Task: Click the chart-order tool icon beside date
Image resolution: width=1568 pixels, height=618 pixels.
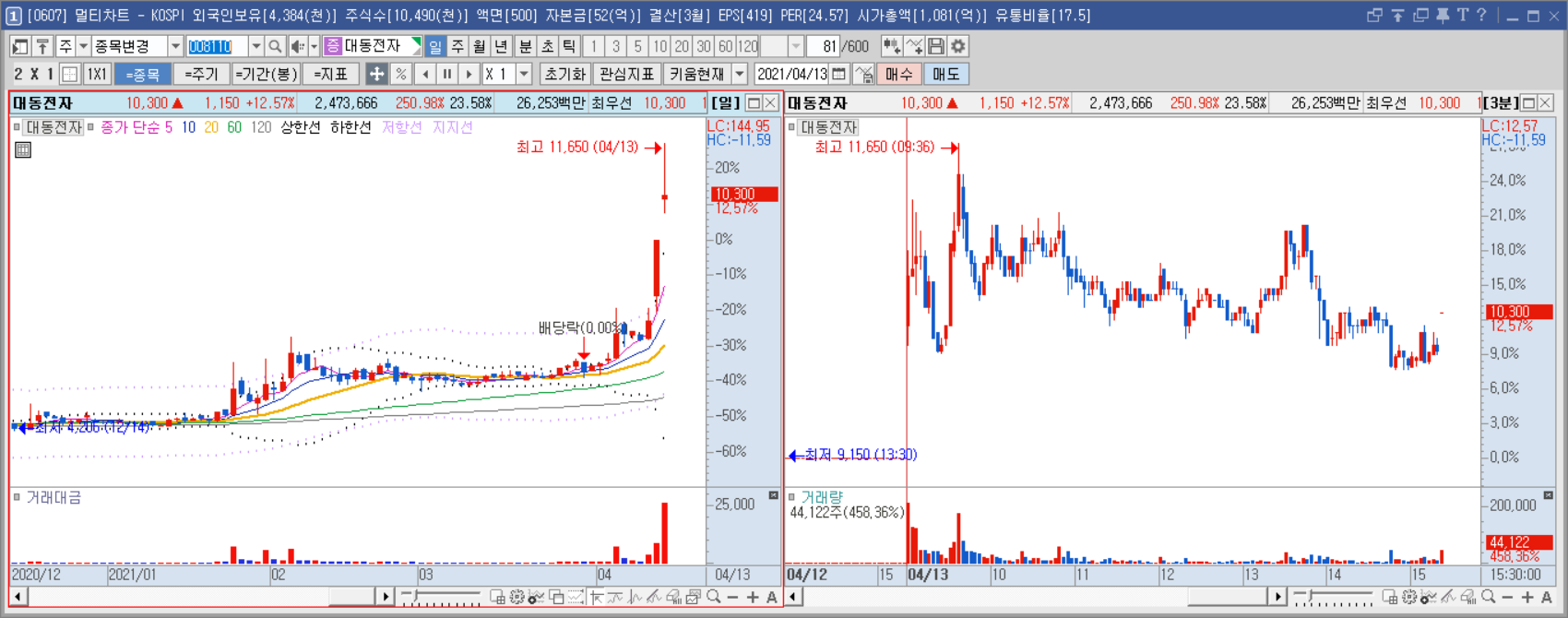Action: point(864,74)
